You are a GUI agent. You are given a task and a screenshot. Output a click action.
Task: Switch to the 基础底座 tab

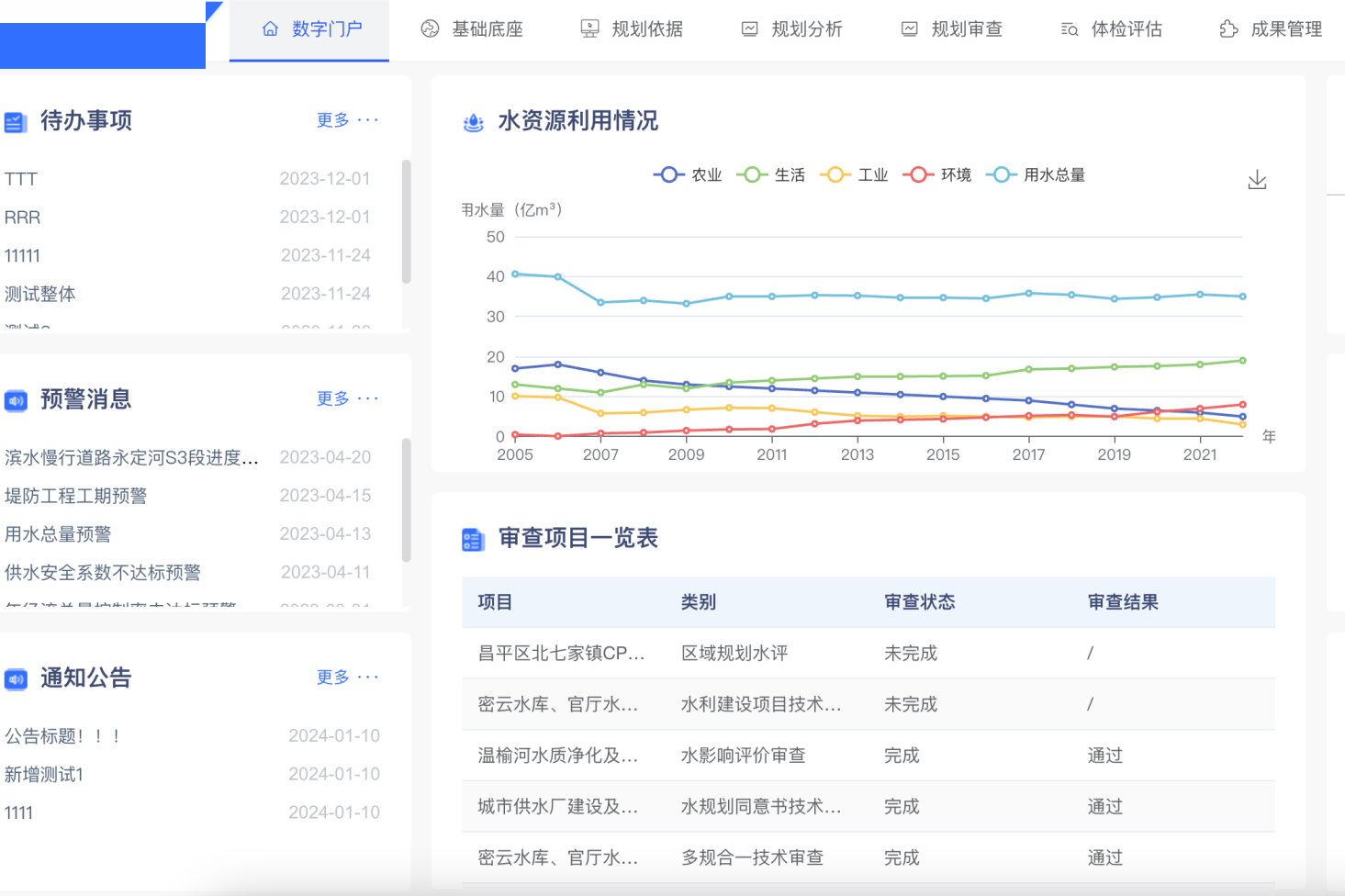point(471,29)
